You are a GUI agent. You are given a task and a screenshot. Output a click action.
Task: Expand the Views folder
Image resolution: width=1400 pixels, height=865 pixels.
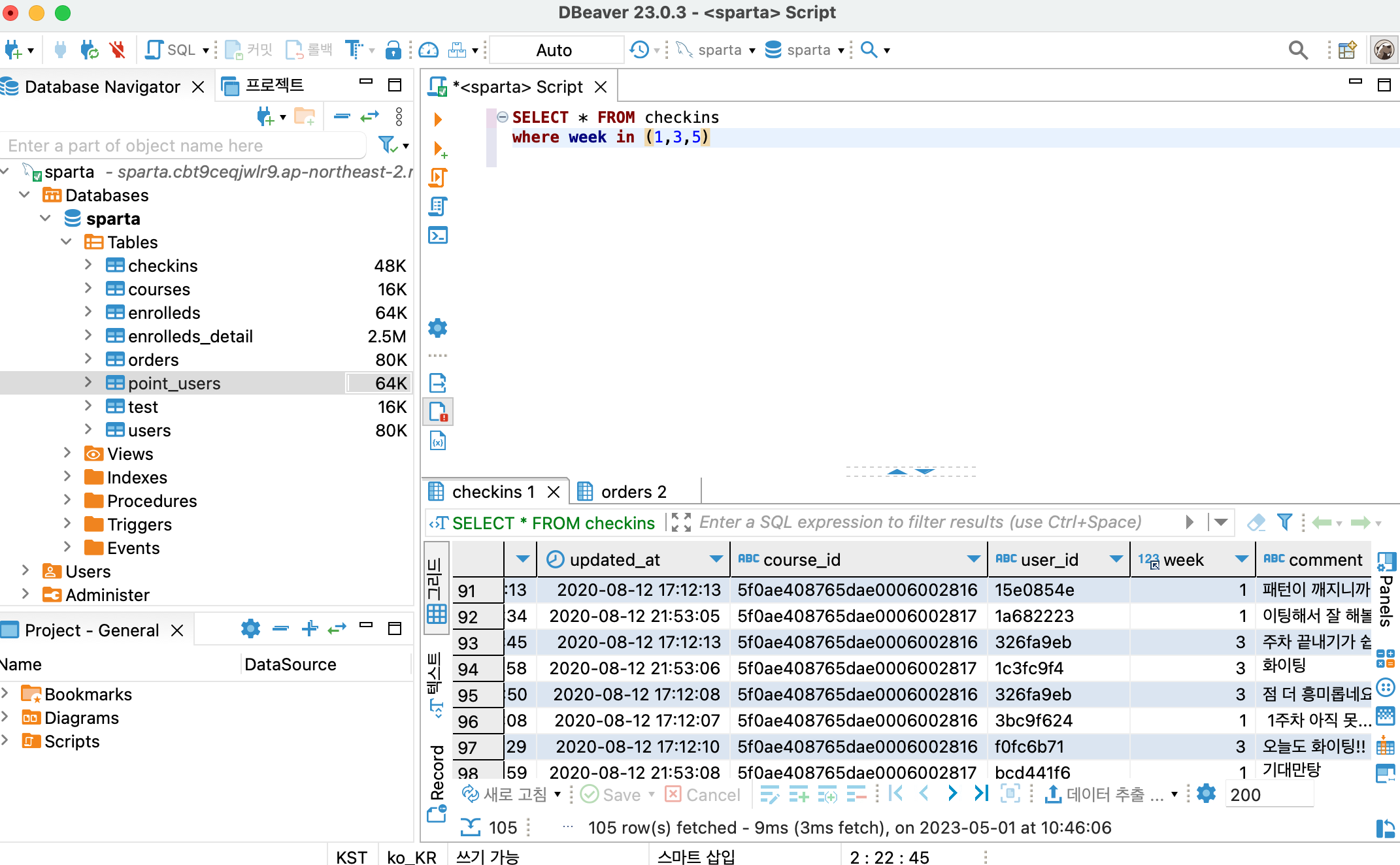[67, 453]
